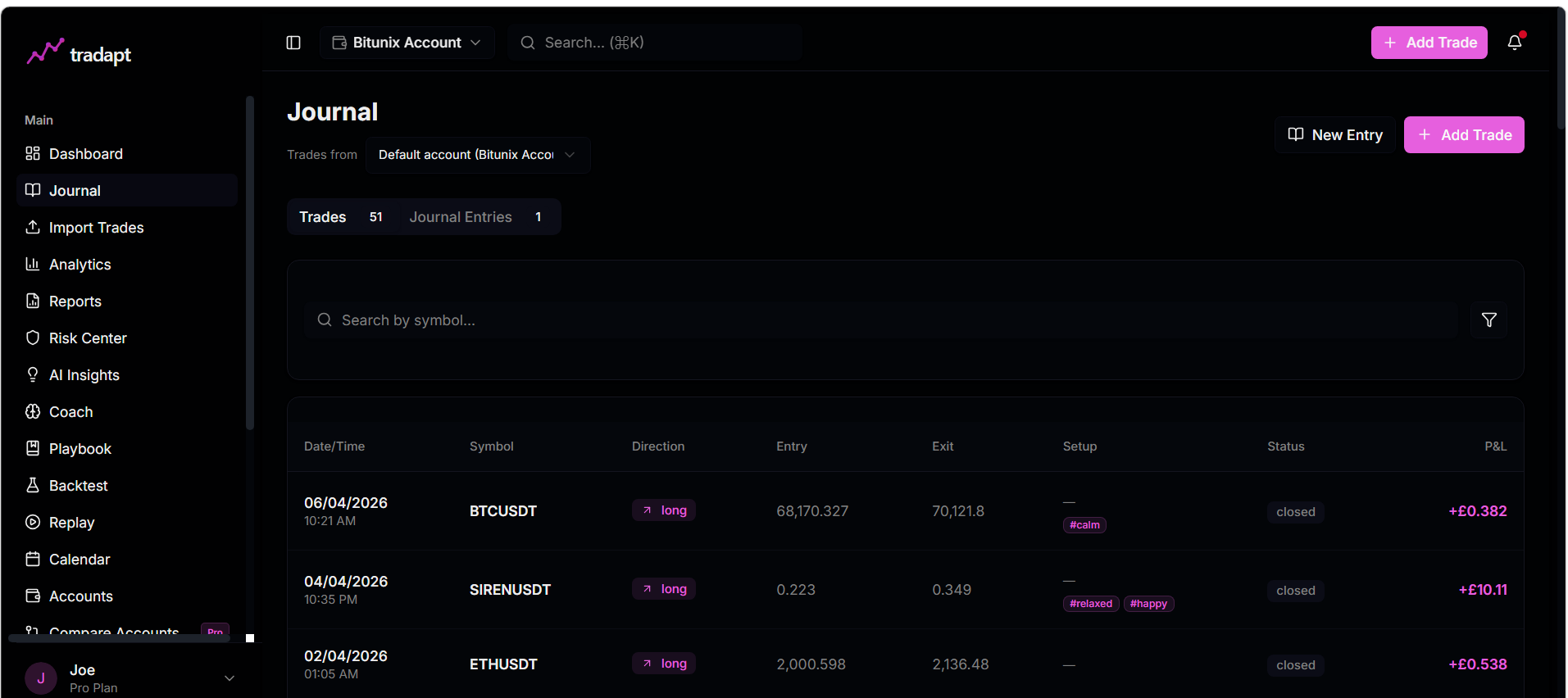This screenshot has height=698, width=1568.
Task: Open the Analytics section
Action: pyautogui.click(x=127, y=264)
